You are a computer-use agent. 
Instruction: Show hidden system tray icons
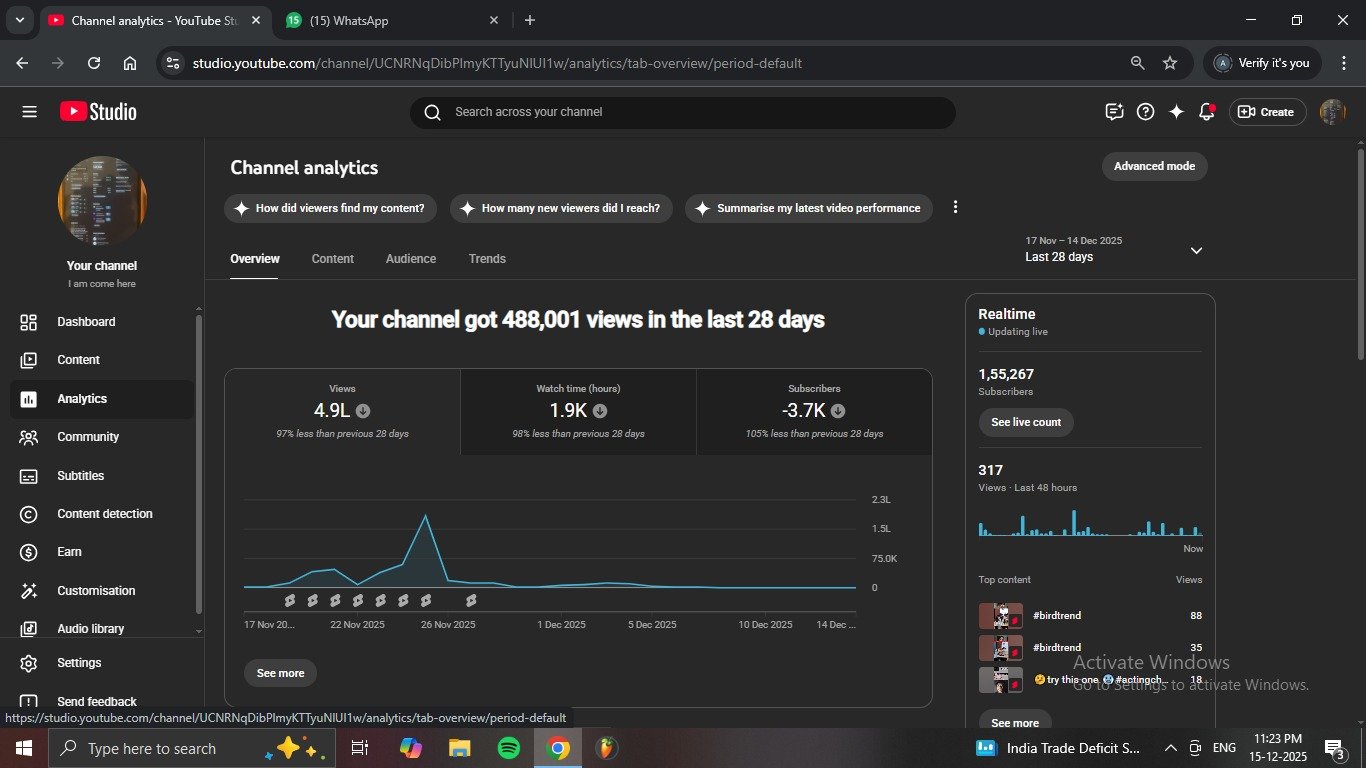pos(1170,748)
